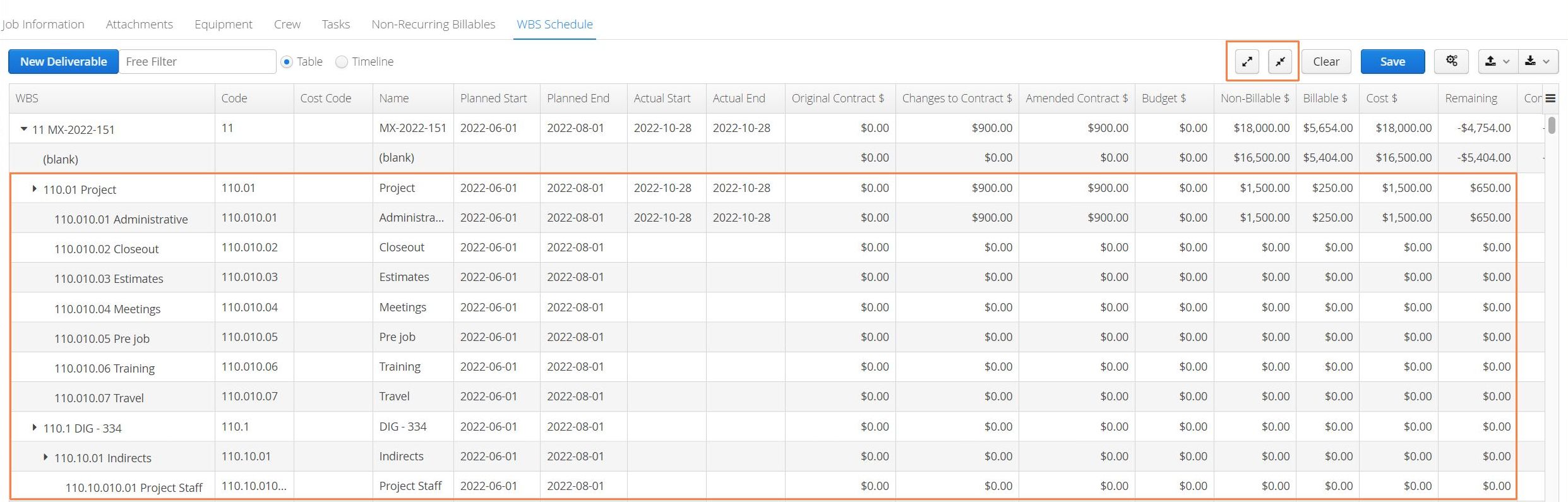Open the column menu hamburger icon
This screenshot has width=1568, height=502.
[1550, 99]
